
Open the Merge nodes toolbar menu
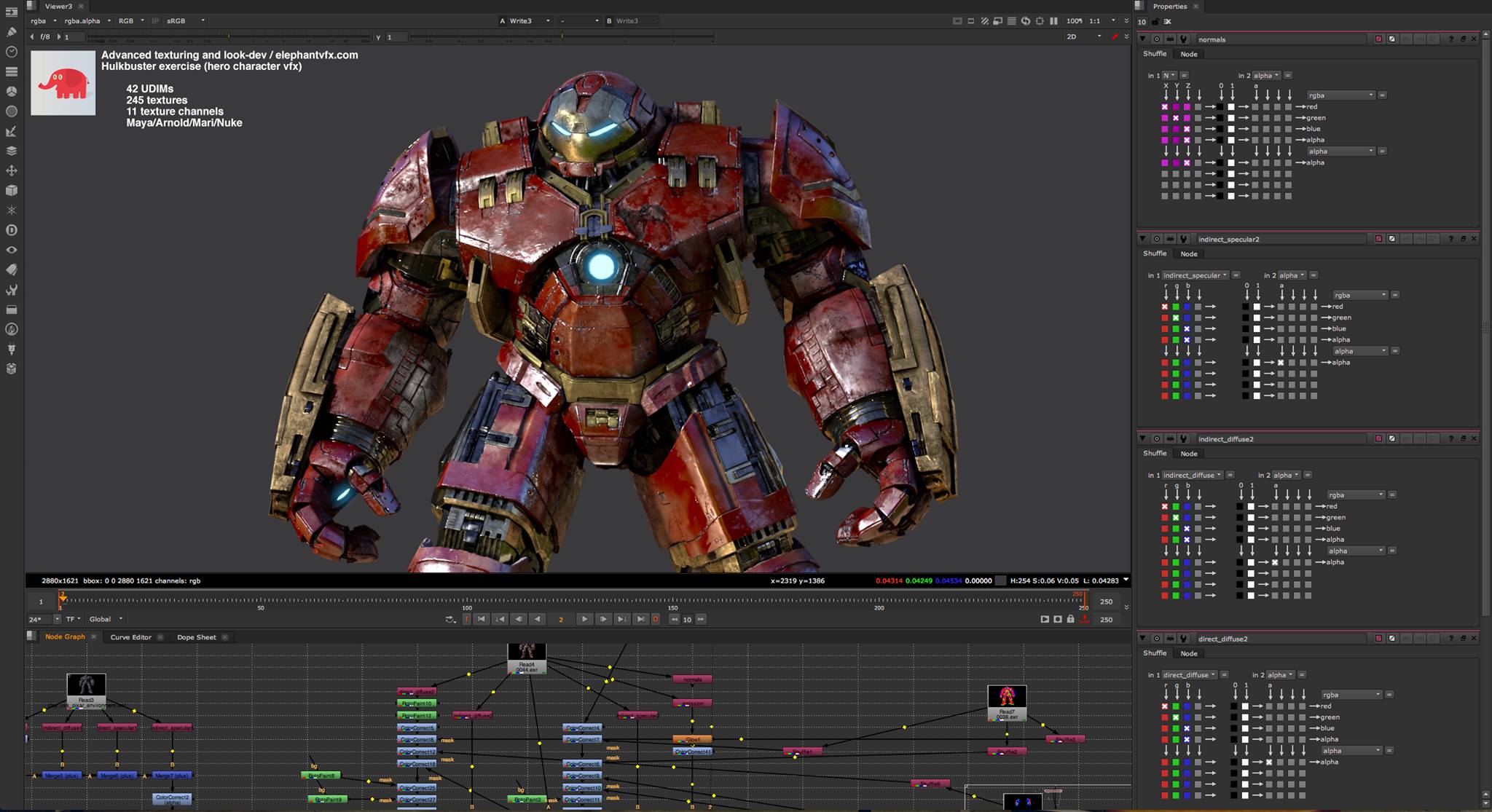[11, 151]
